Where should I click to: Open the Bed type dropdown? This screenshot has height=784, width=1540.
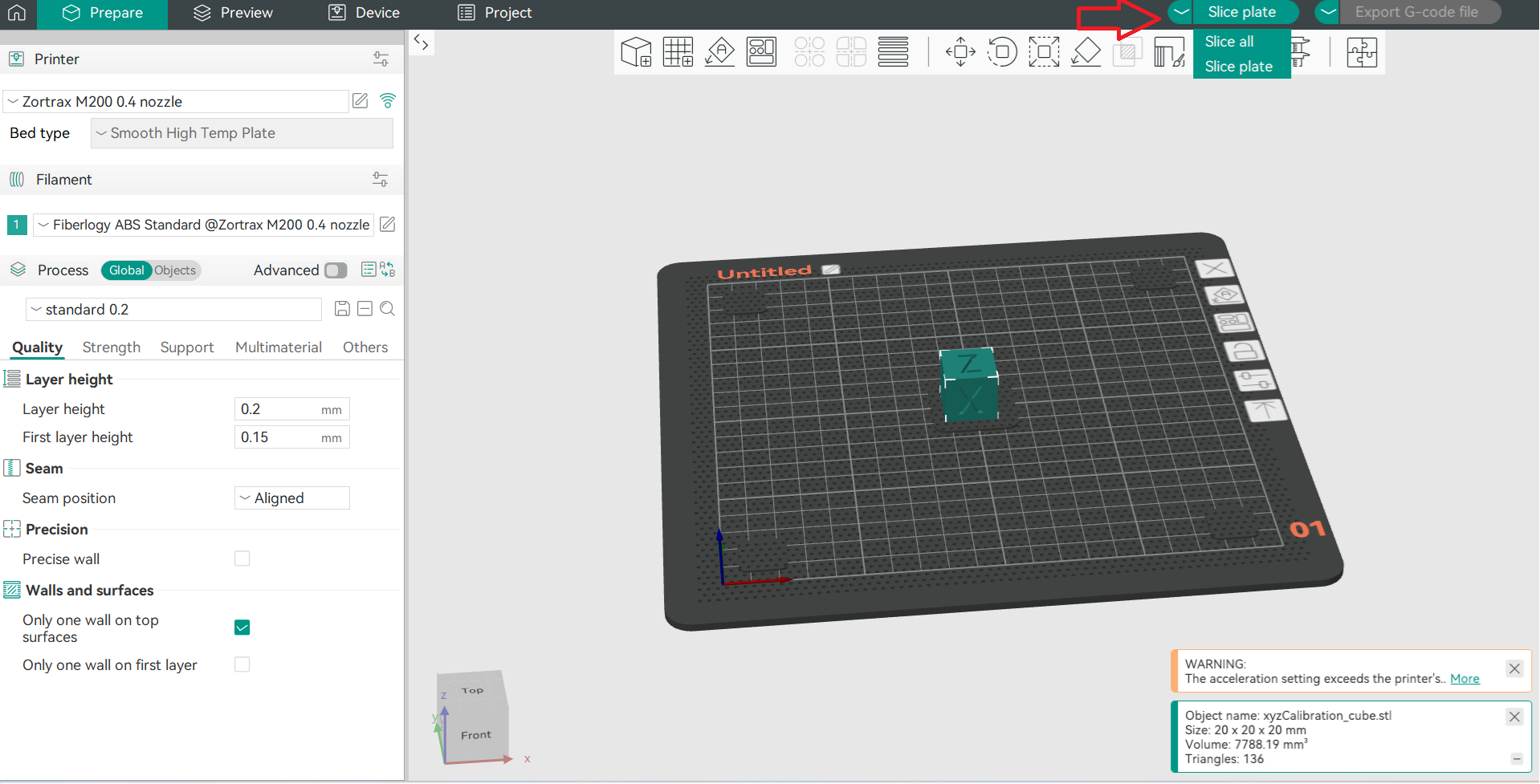click(242, 133)
